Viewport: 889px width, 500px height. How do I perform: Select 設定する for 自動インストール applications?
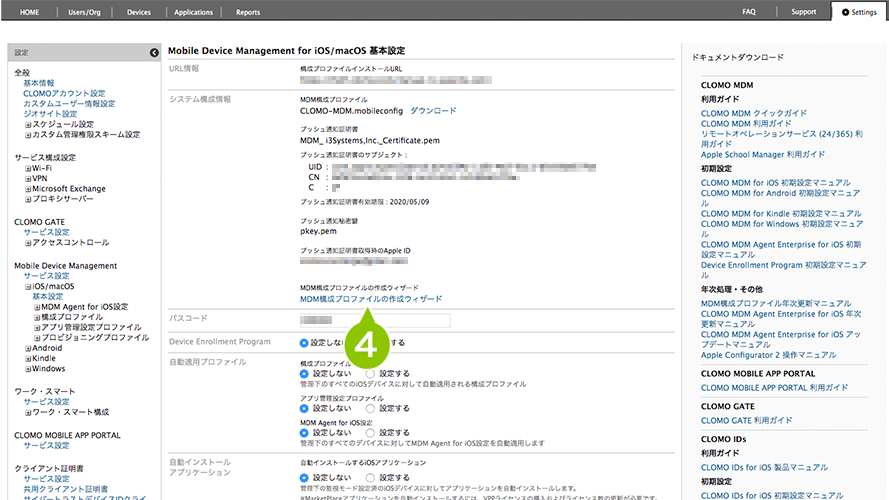(370, 478)
